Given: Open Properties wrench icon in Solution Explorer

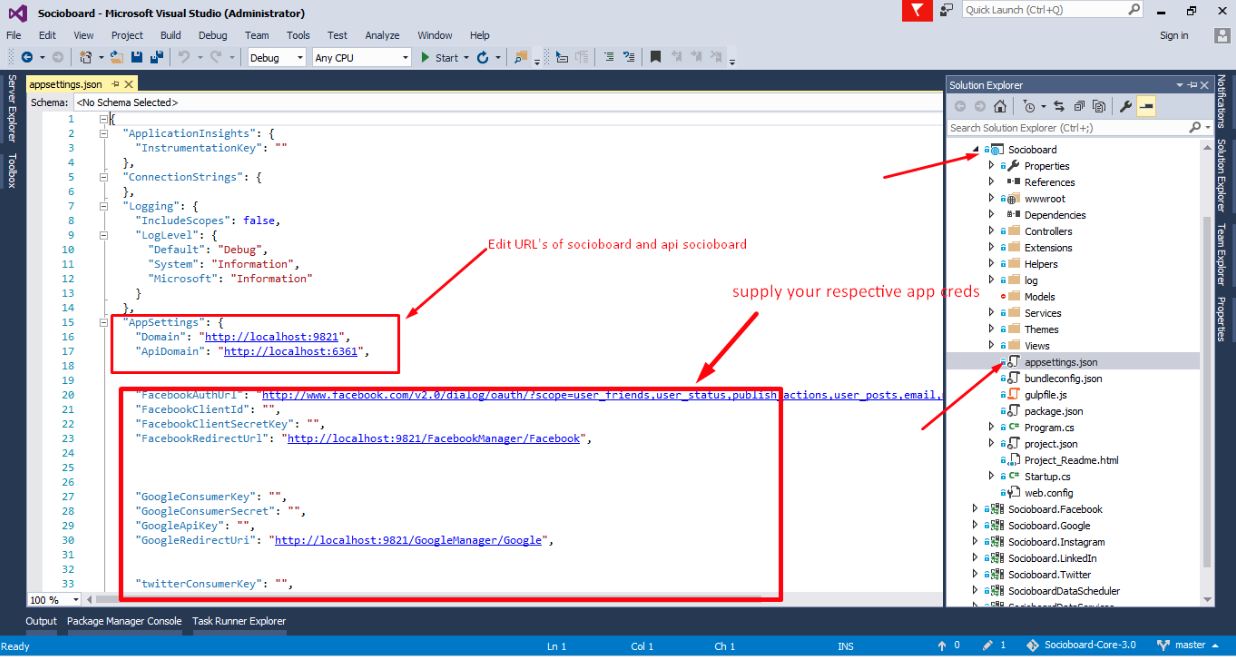Looking at the screenshot, I should click(1125, 106).
